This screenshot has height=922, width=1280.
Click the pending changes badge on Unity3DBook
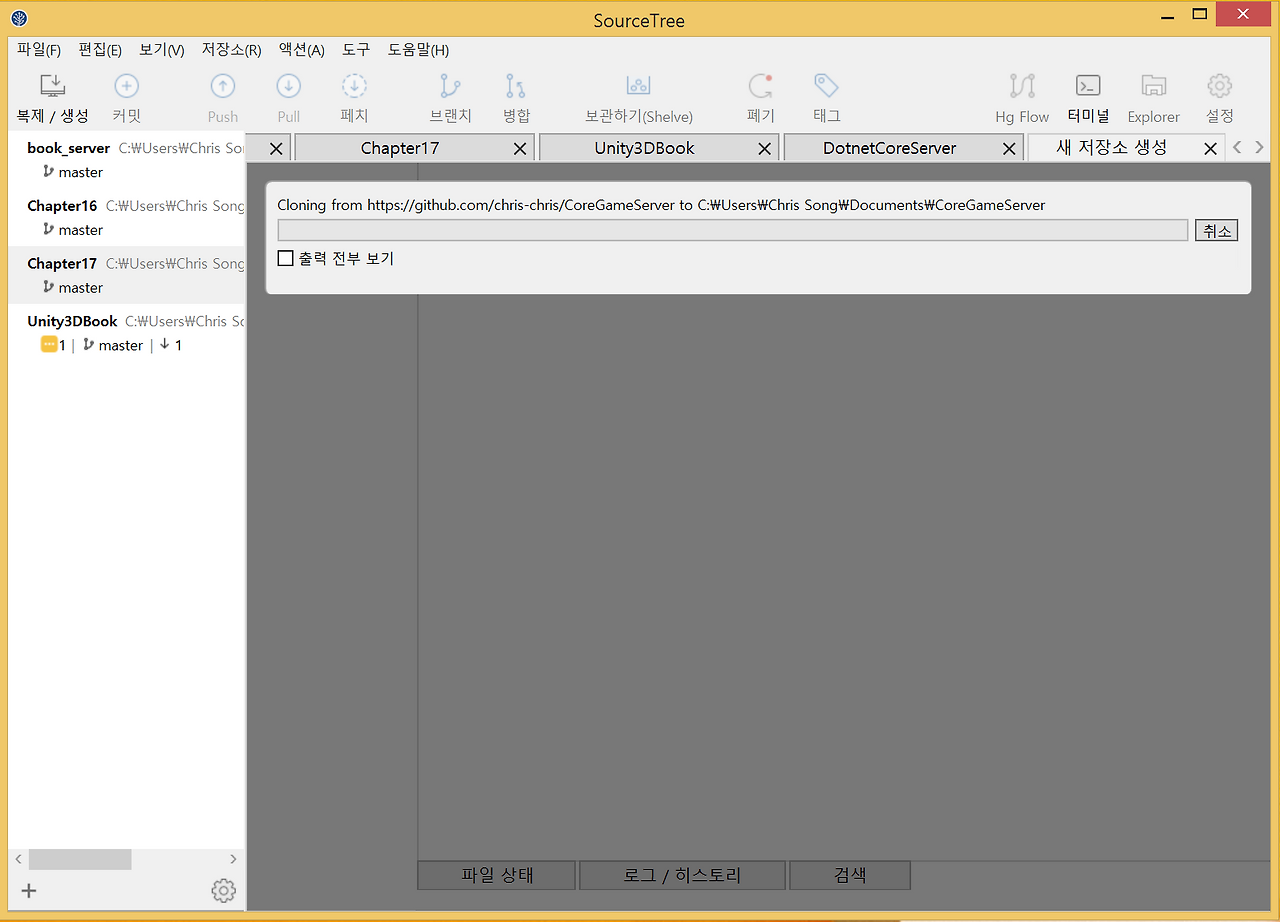(49, 345)
